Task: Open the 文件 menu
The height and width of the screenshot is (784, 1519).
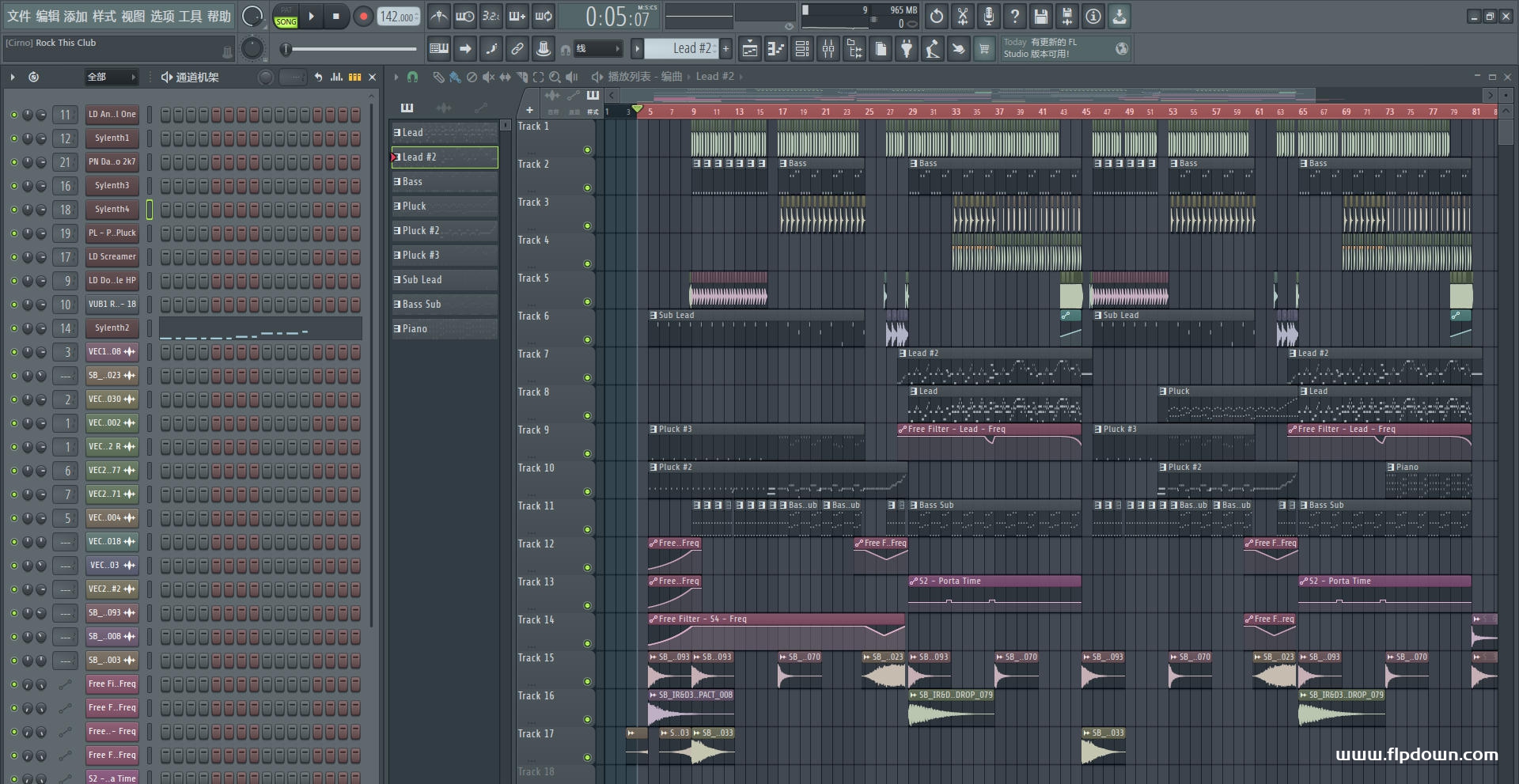Action: pyautogui.click(x=19, y=17)
